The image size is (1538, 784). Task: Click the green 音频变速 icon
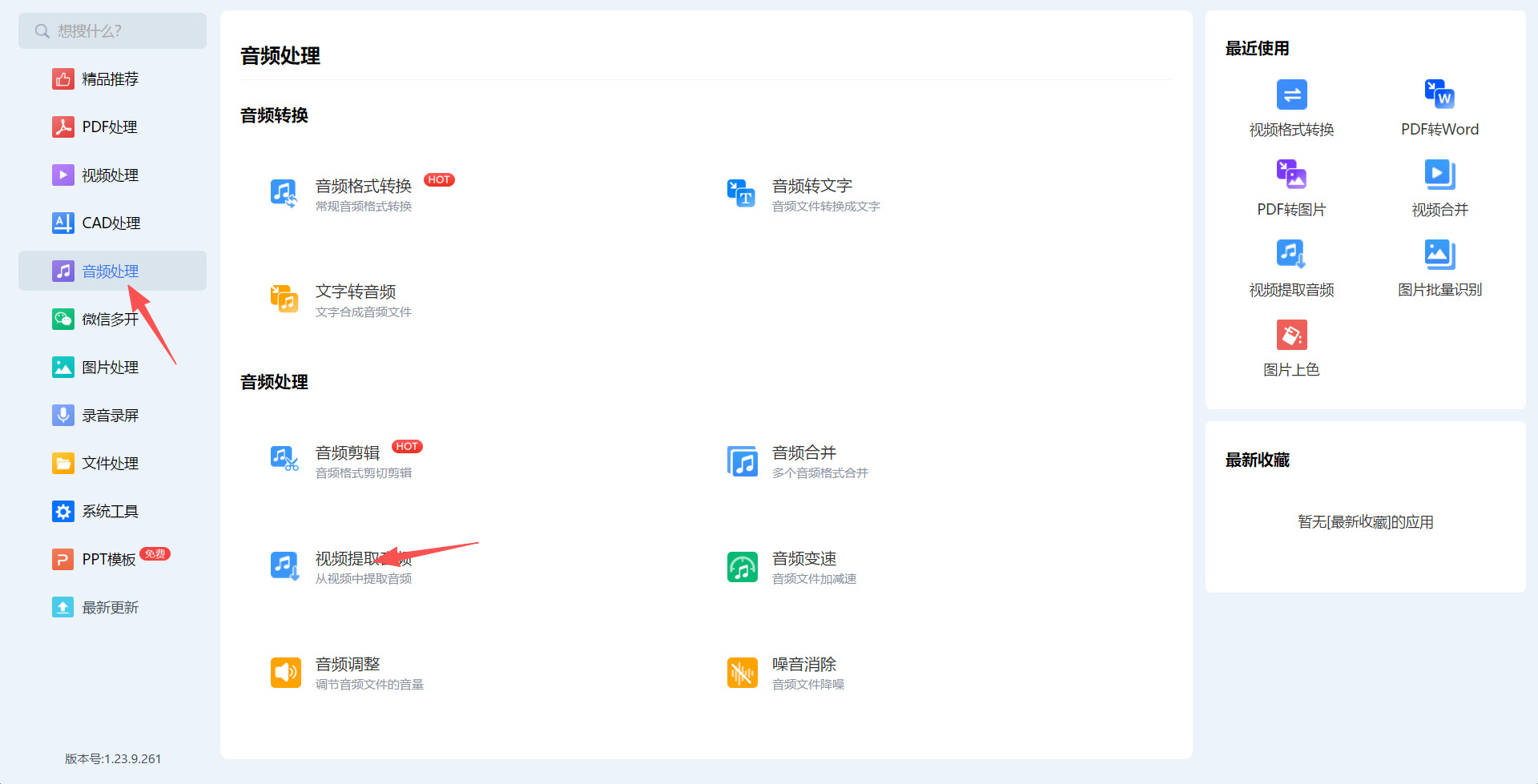coord(742,568)
